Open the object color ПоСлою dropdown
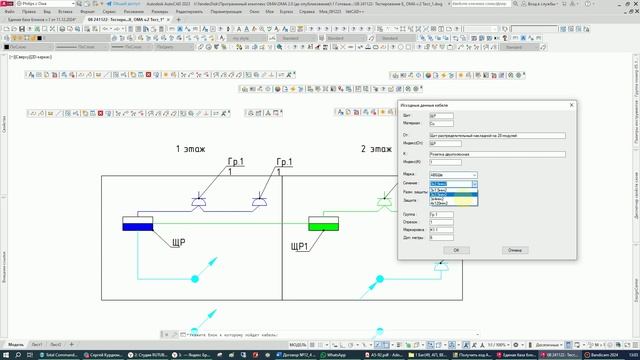Viewport: 640px width, 360px height. pos(28,47)
